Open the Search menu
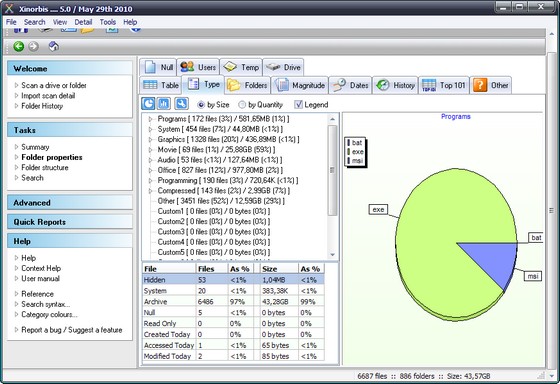Image resolution: width=560 pixels, height=384 pixels. 34,22
